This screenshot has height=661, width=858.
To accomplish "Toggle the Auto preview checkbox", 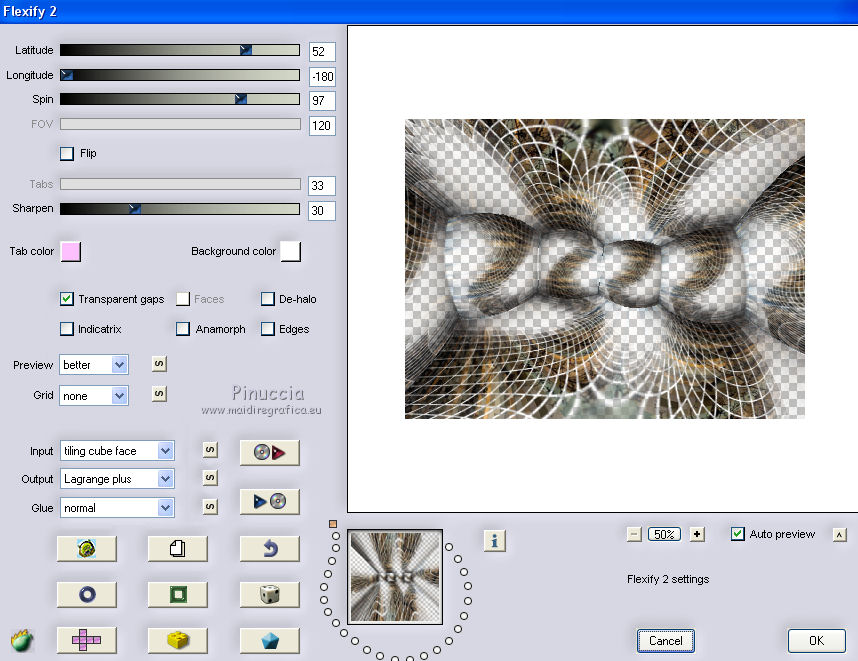I will pos(738,534).
